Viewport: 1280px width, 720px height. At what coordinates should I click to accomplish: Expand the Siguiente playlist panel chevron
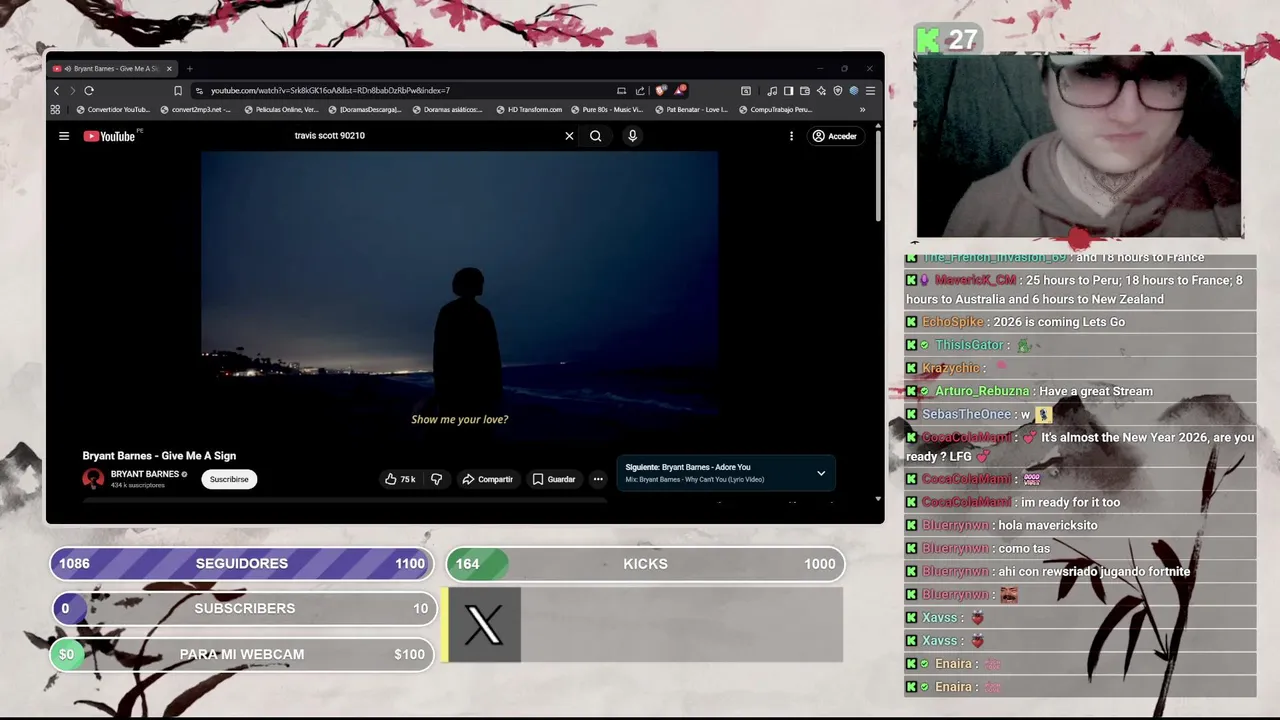pyautogui.click(x=821, y=473)
